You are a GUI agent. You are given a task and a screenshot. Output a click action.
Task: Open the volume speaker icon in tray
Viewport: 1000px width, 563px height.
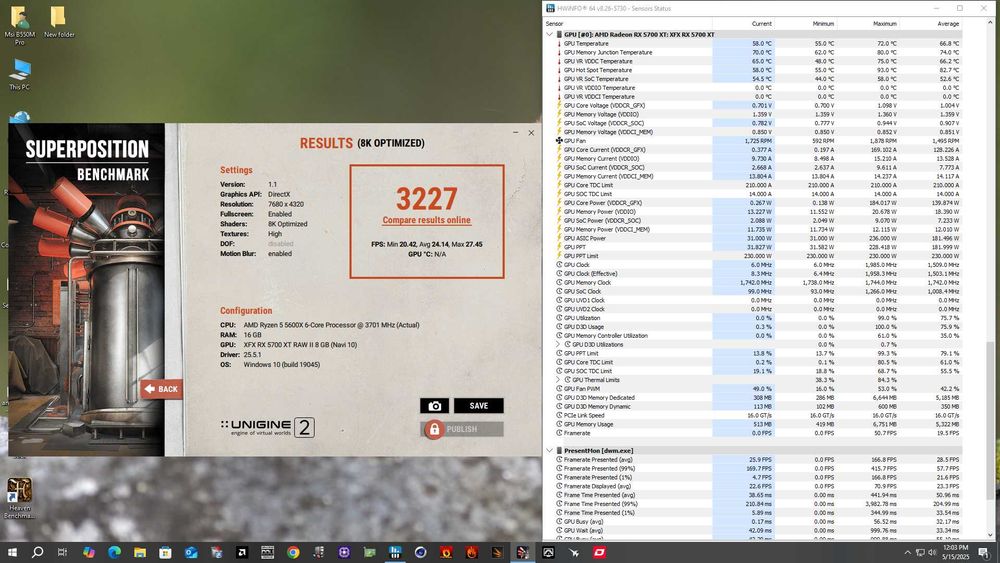coord(932,552)
